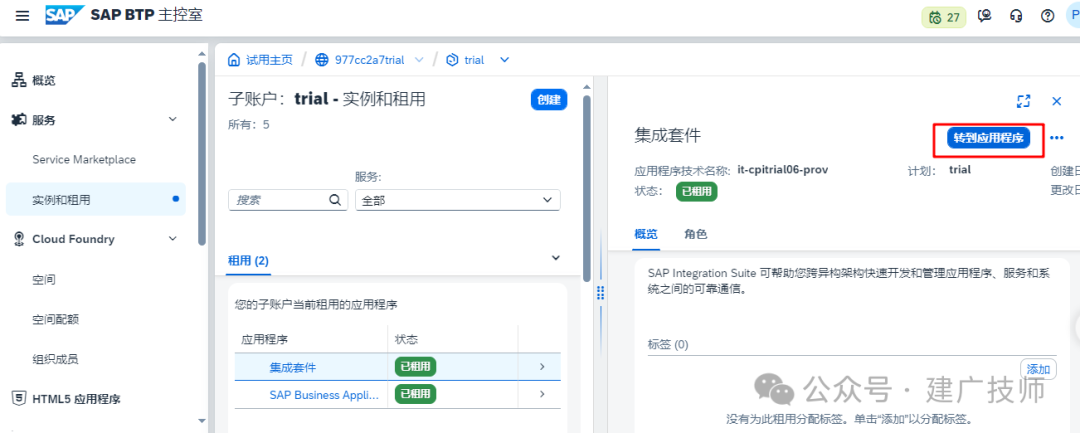The height and width of the screenshot is (433, 1080).
Task: Click the HTML5 应用程序 sidebar icon
Action: click(x=19, y=398)
